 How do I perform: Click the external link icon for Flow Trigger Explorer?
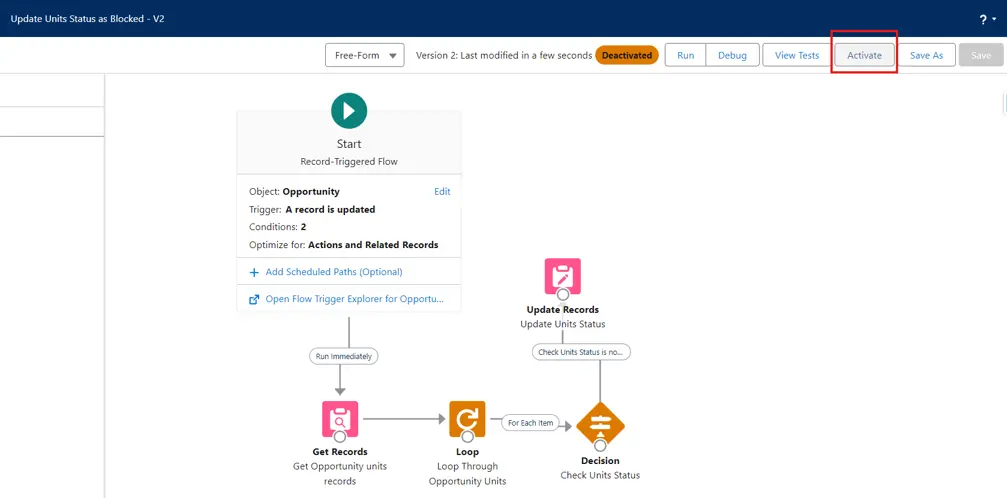pyautogui.click(x=254, y=299)
